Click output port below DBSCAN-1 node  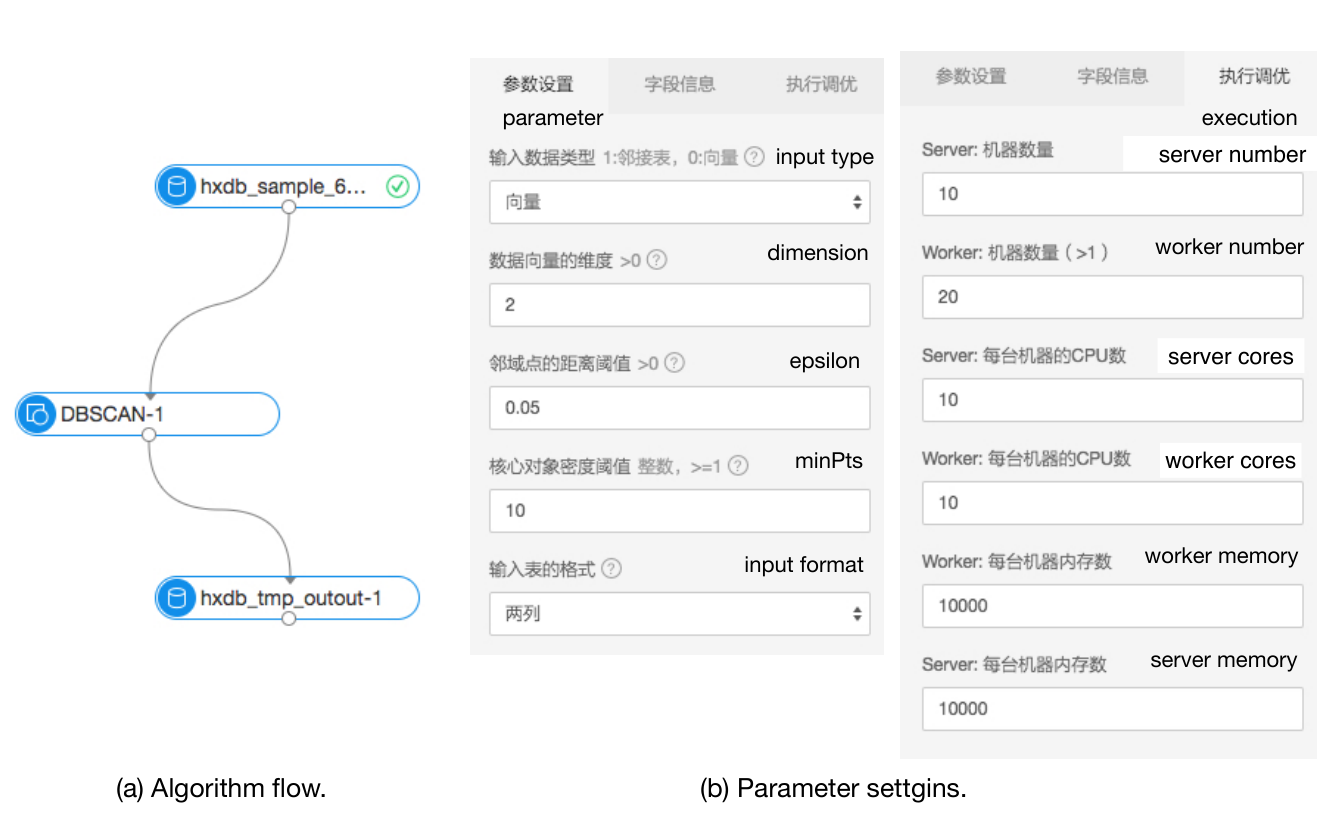pyautogui.click(x=149, y=434)
